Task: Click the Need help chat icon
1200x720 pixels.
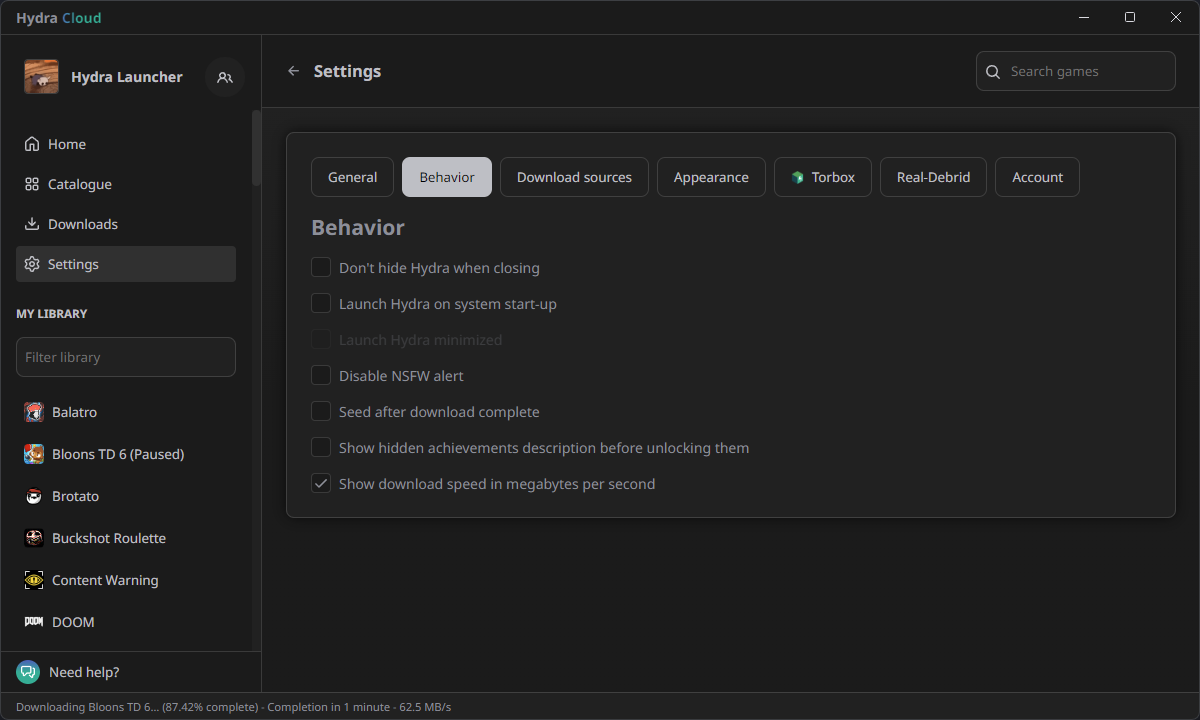Action: (x=28, y=672)
